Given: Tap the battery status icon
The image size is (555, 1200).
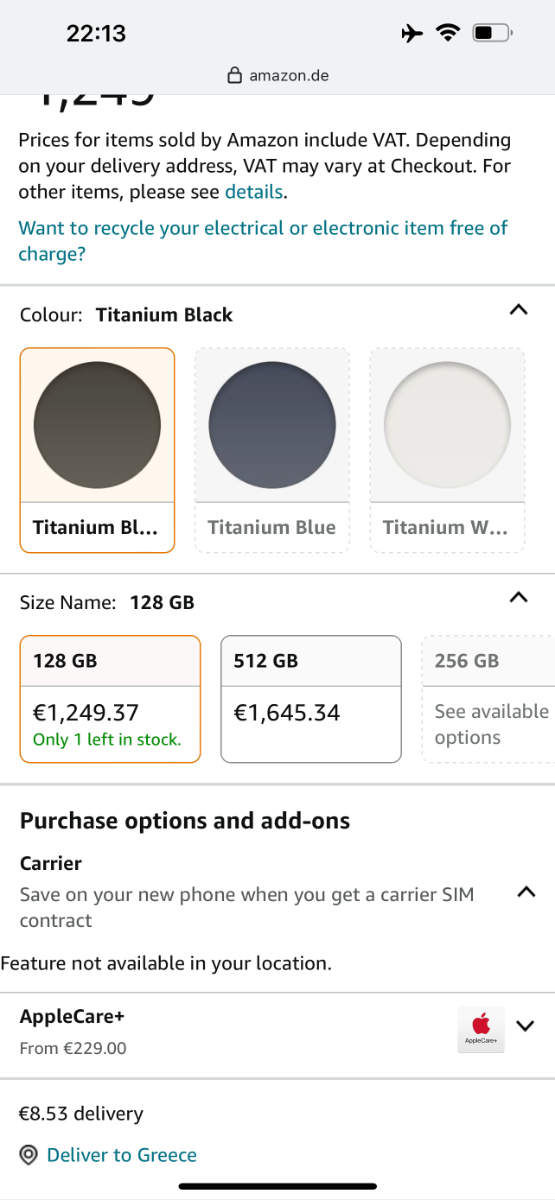Looking at the screenshot, I should click(x=492, y=33).
